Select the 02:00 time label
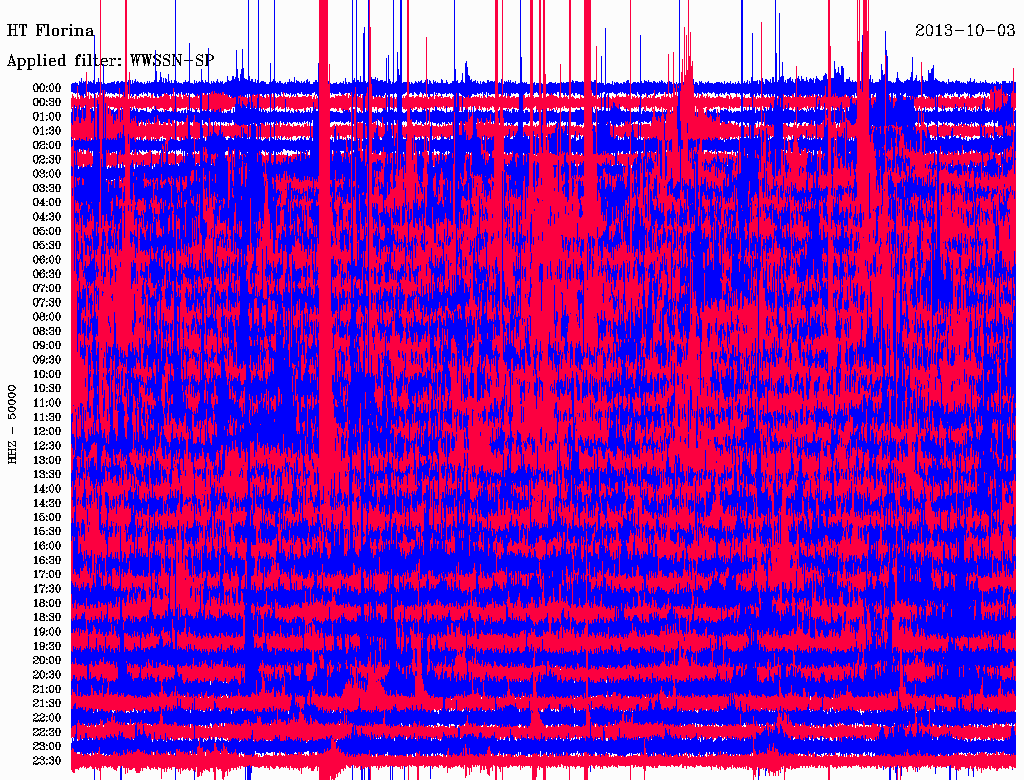The width and height of the screenshot is (1024, 780). click(47, 145)
